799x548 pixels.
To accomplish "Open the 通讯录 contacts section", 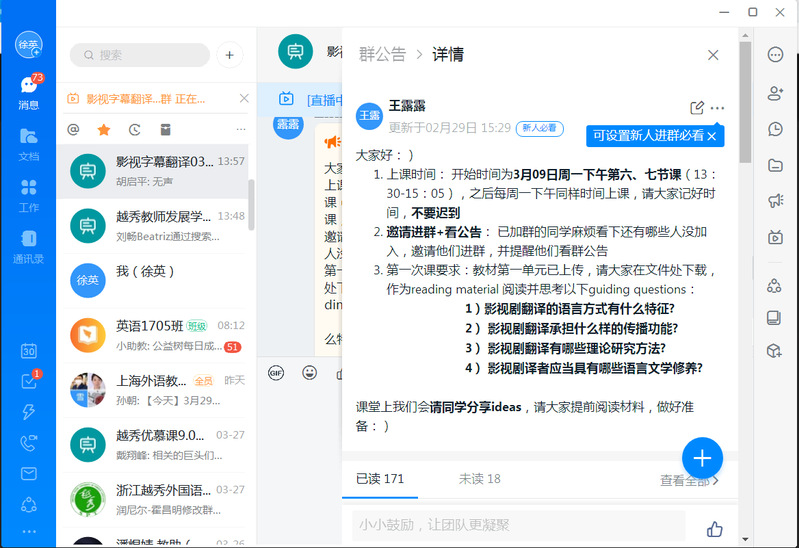I will pos(28,246).
